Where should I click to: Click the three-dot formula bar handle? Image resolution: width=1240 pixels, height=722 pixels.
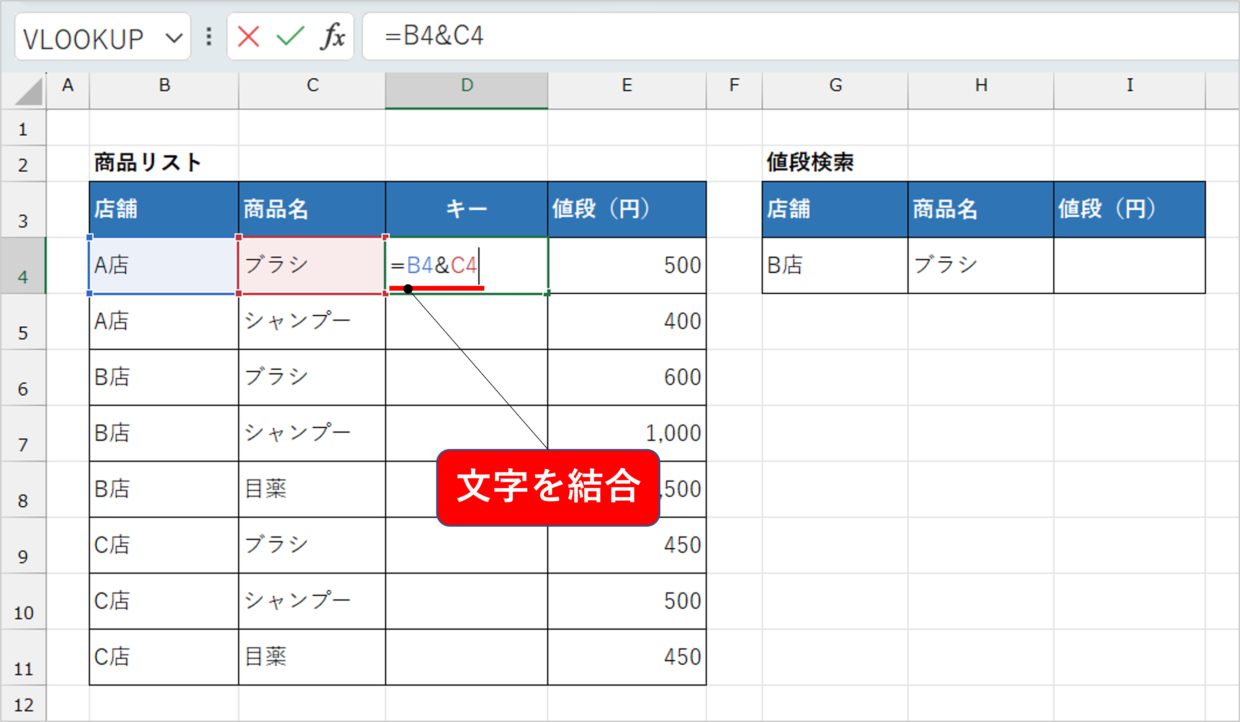pos(208,38)
